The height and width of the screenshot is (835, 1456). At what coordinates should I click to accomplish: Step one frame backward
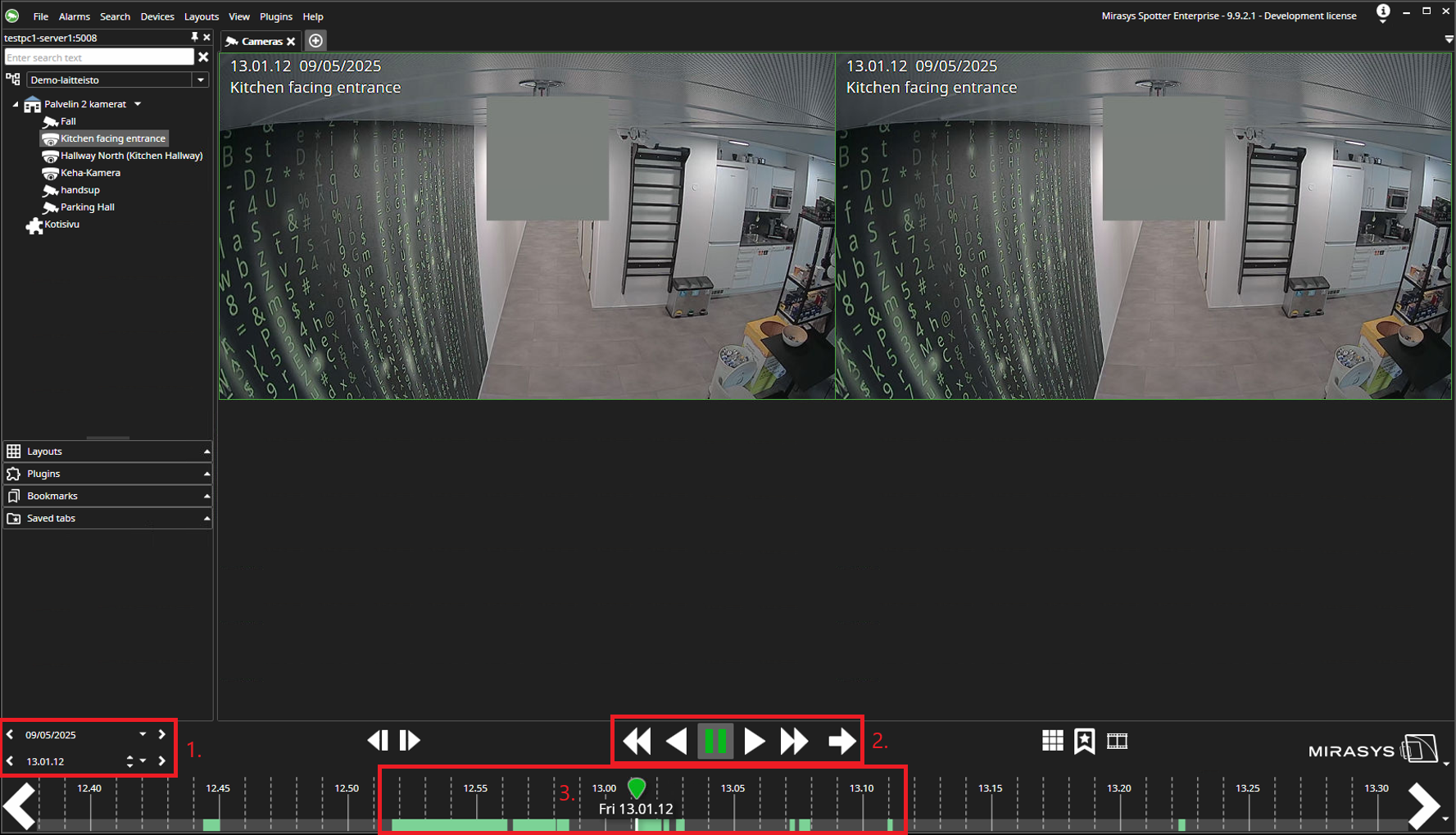pyautogui.click(x=378, y=740)
